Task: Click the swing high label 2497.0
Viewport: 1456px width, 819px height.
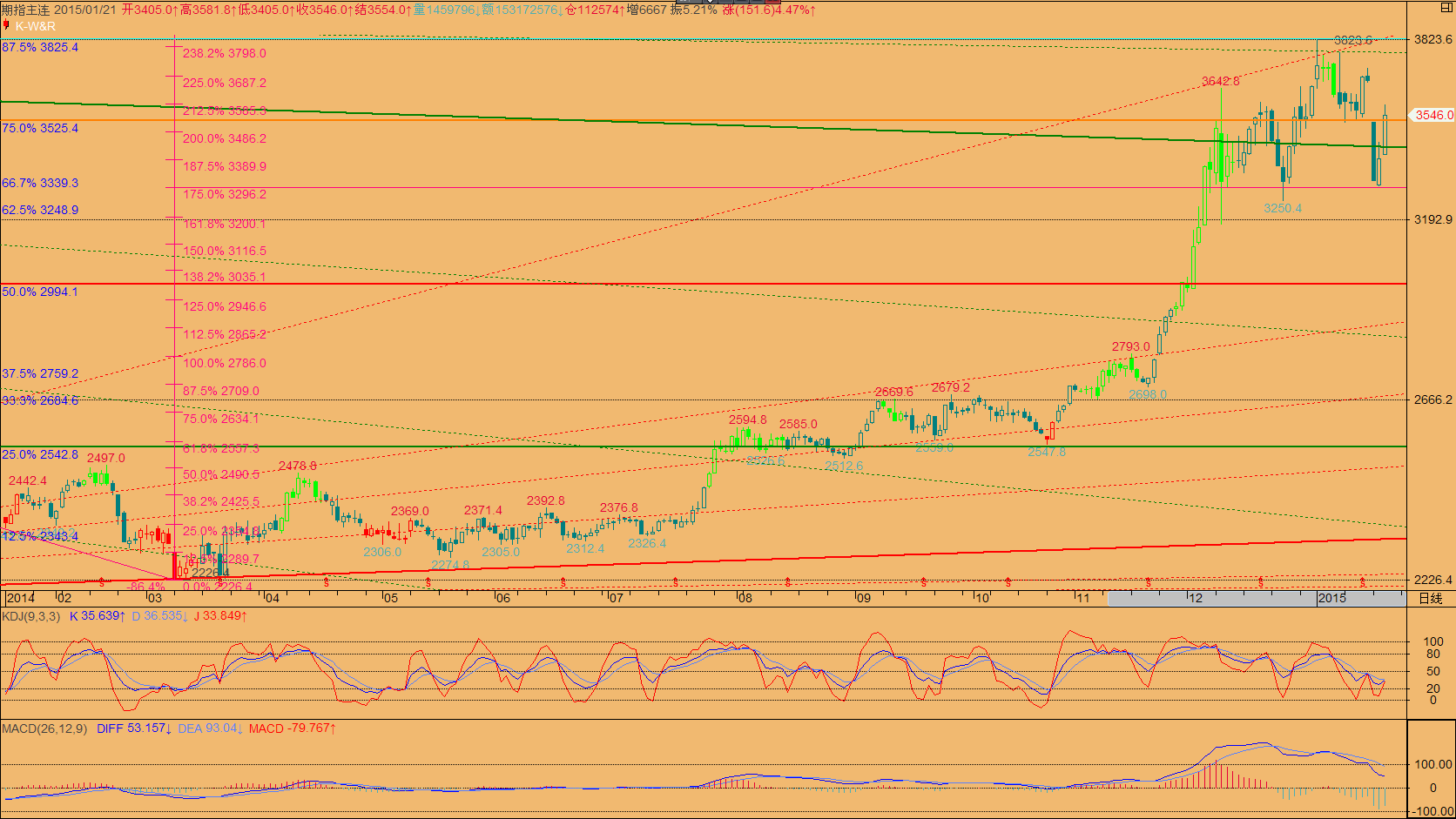Action: click(106, 458)
